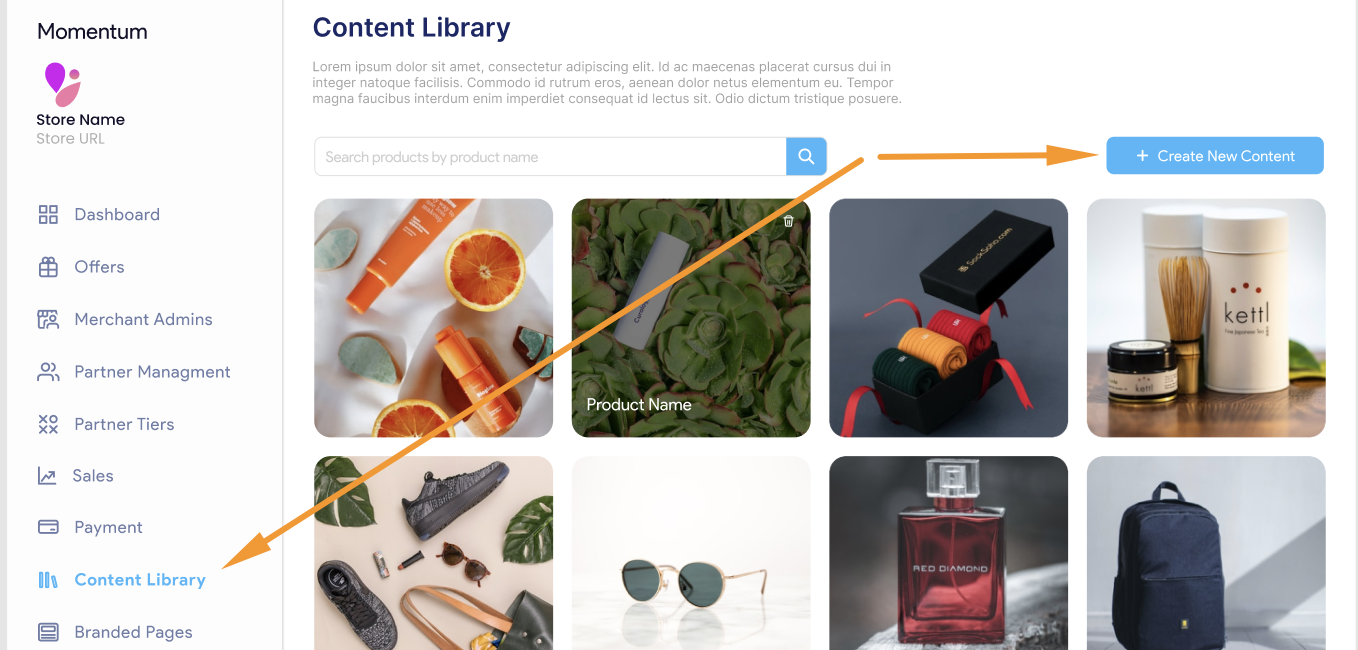This screenshot has height=650, width=1358.
Task: Click the Payment card icon
Action: coord(48,527)
